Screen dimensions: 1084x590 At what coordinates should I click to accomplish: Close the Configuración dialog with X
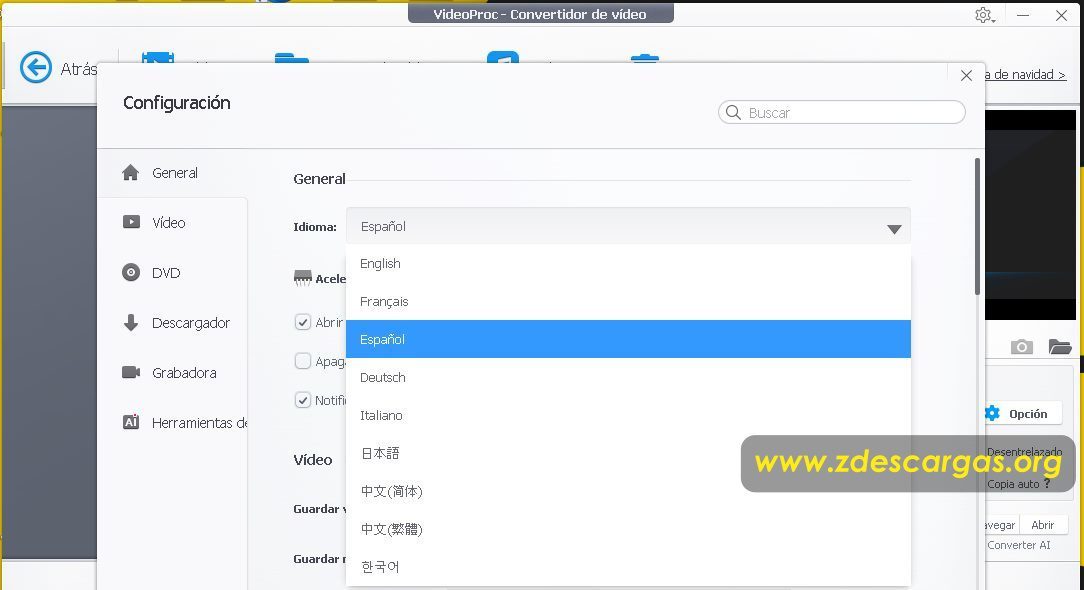point(966,75)
